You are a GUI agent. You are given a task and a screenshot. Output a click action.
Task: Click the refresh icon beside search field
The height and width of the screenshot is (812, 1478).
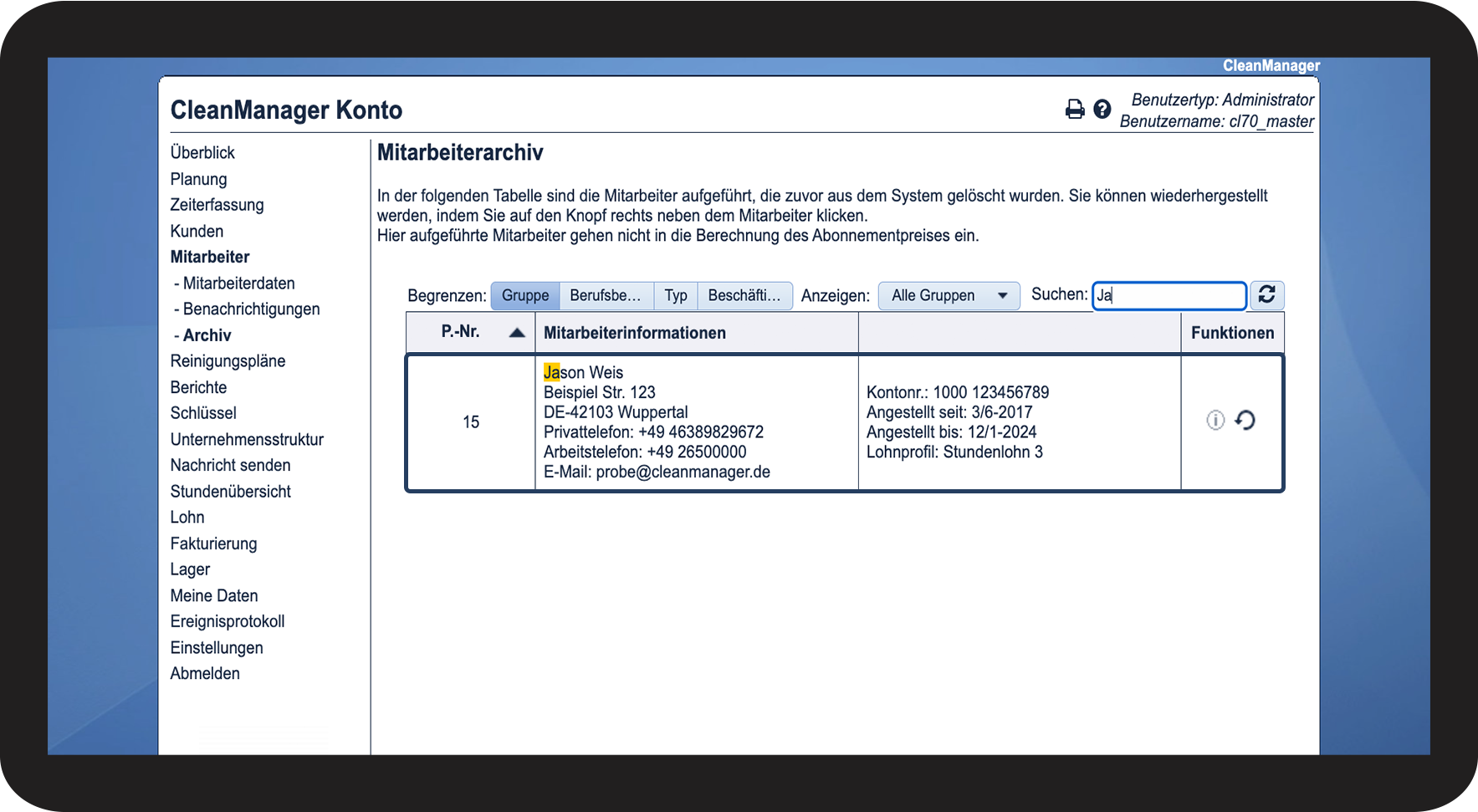click(x=1266, y=295)
